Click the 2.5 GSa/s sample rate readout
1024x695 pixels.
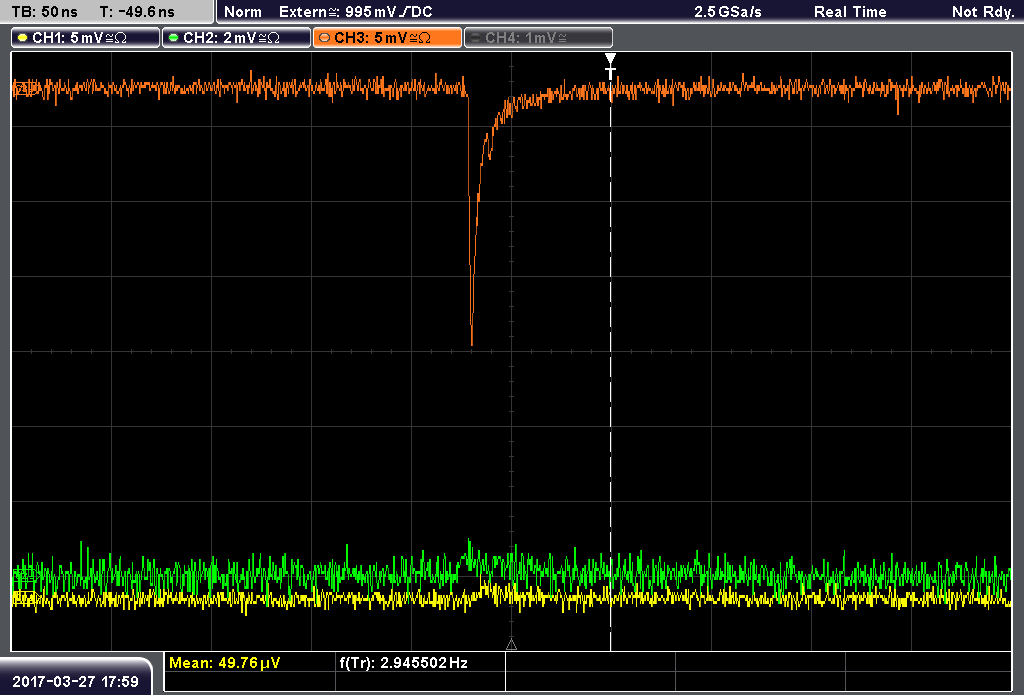coord(728,12)
